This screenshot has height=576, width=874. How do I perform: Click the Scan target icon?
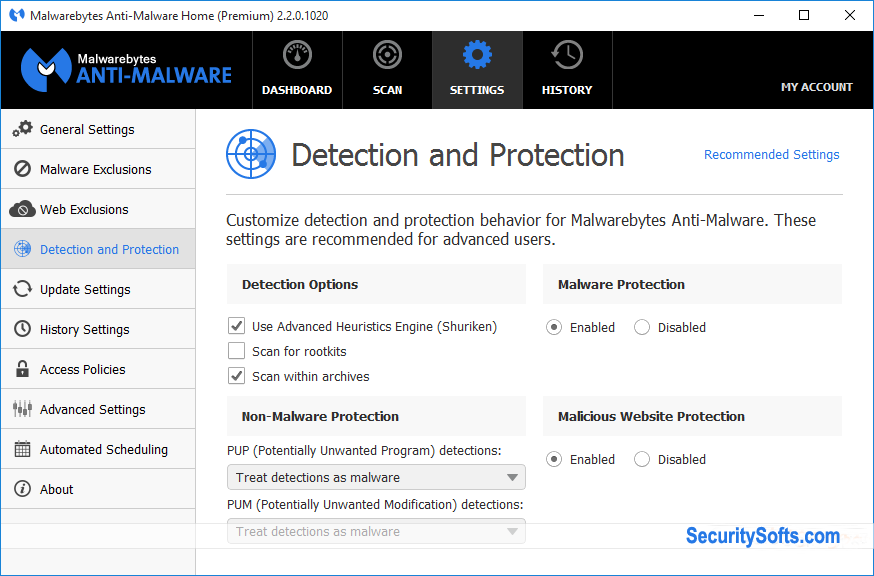387,55
